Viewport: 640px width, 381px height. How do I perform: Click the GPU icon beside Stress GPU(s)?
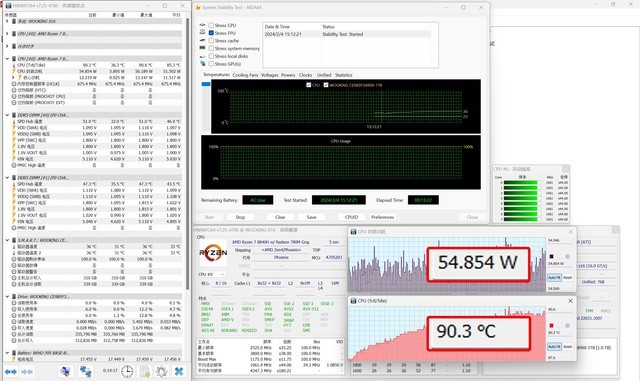[202, 64]
